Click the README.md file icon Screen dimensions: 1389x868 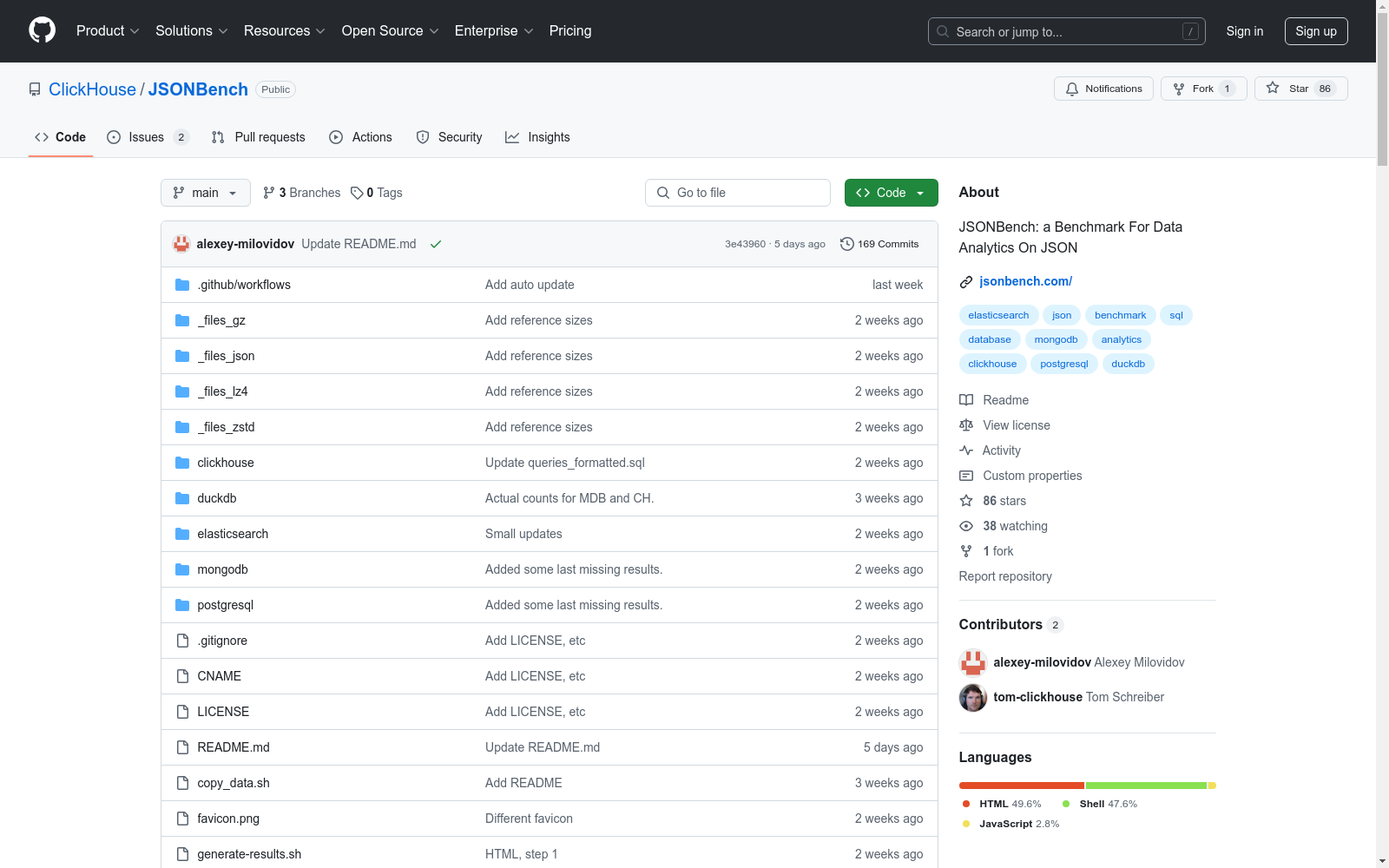[182, 747]
